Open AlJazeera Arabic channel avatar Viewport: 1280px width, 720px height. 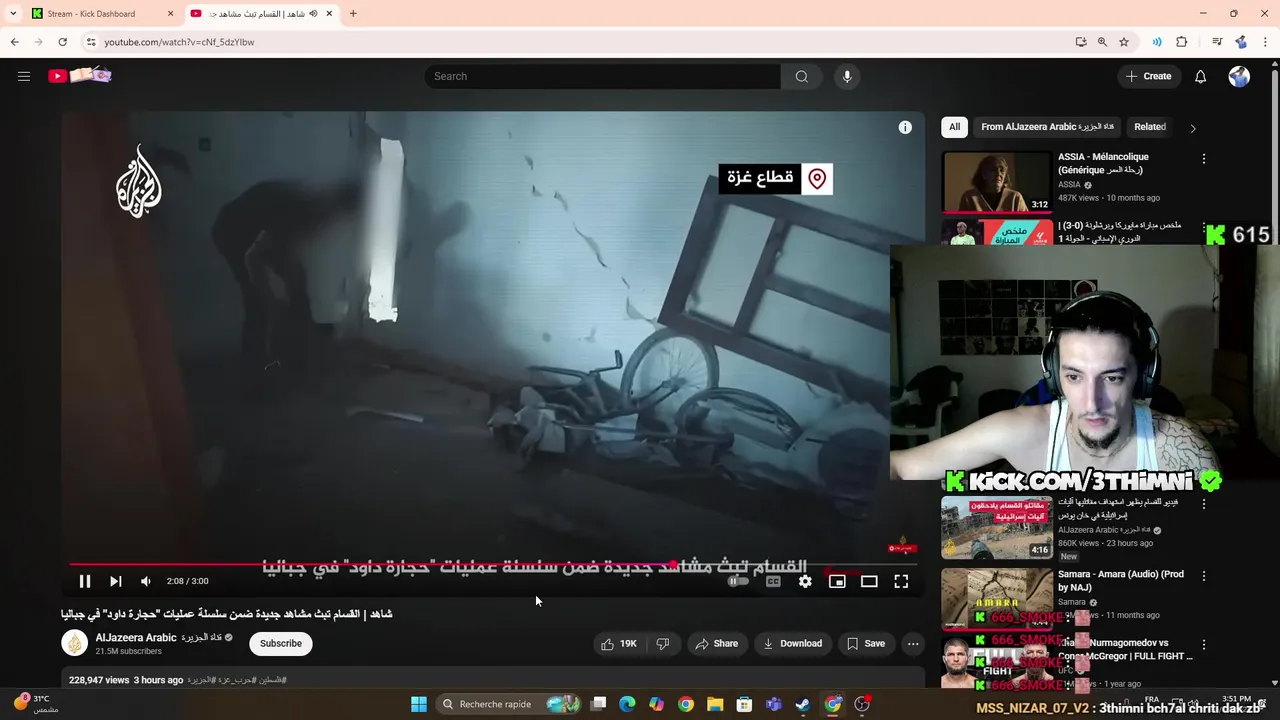(75, 643)
